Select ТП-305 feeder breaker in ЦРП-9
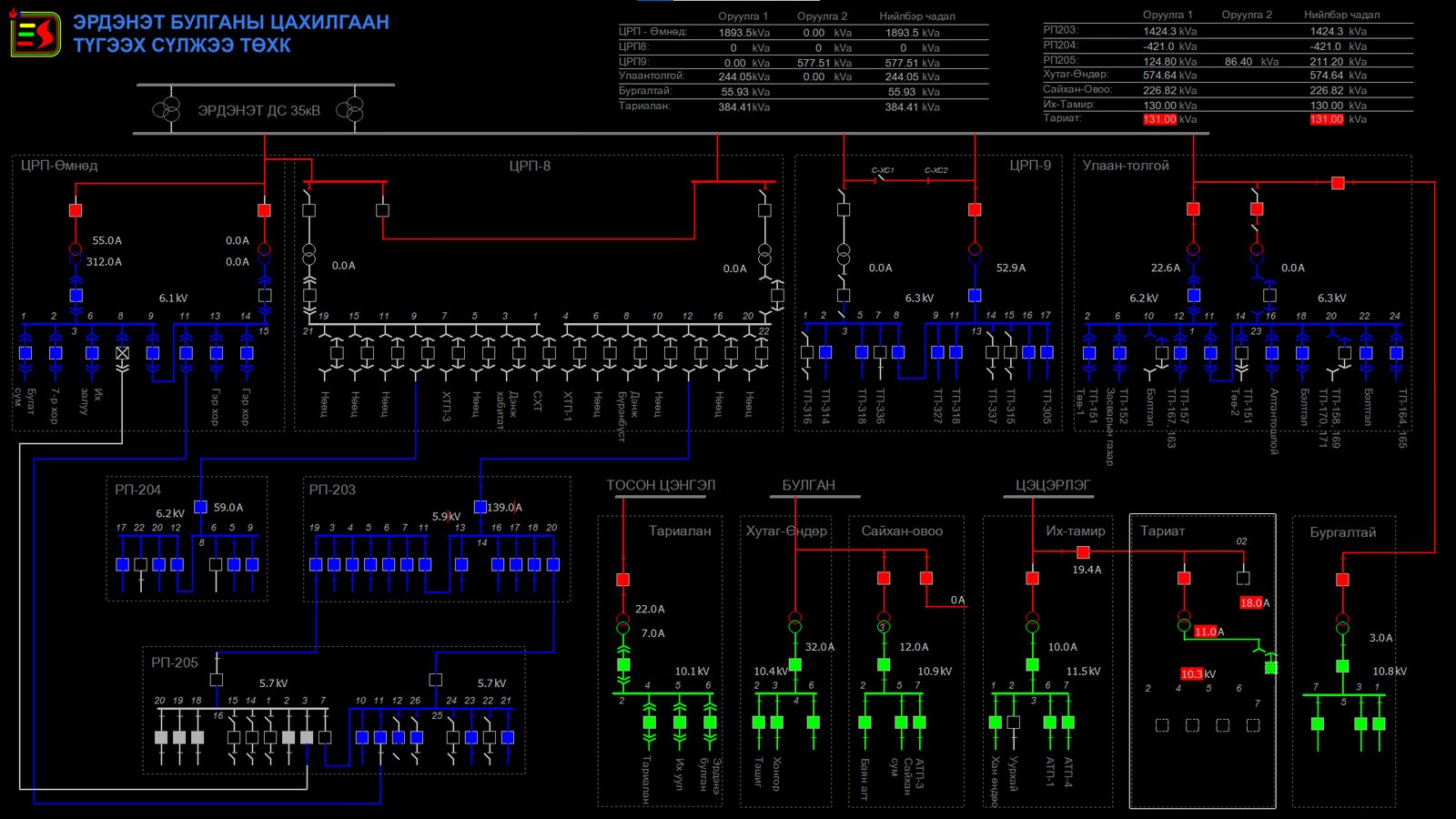Image resolution: width=1456 pixels, height=819 pixels. 1046,352
